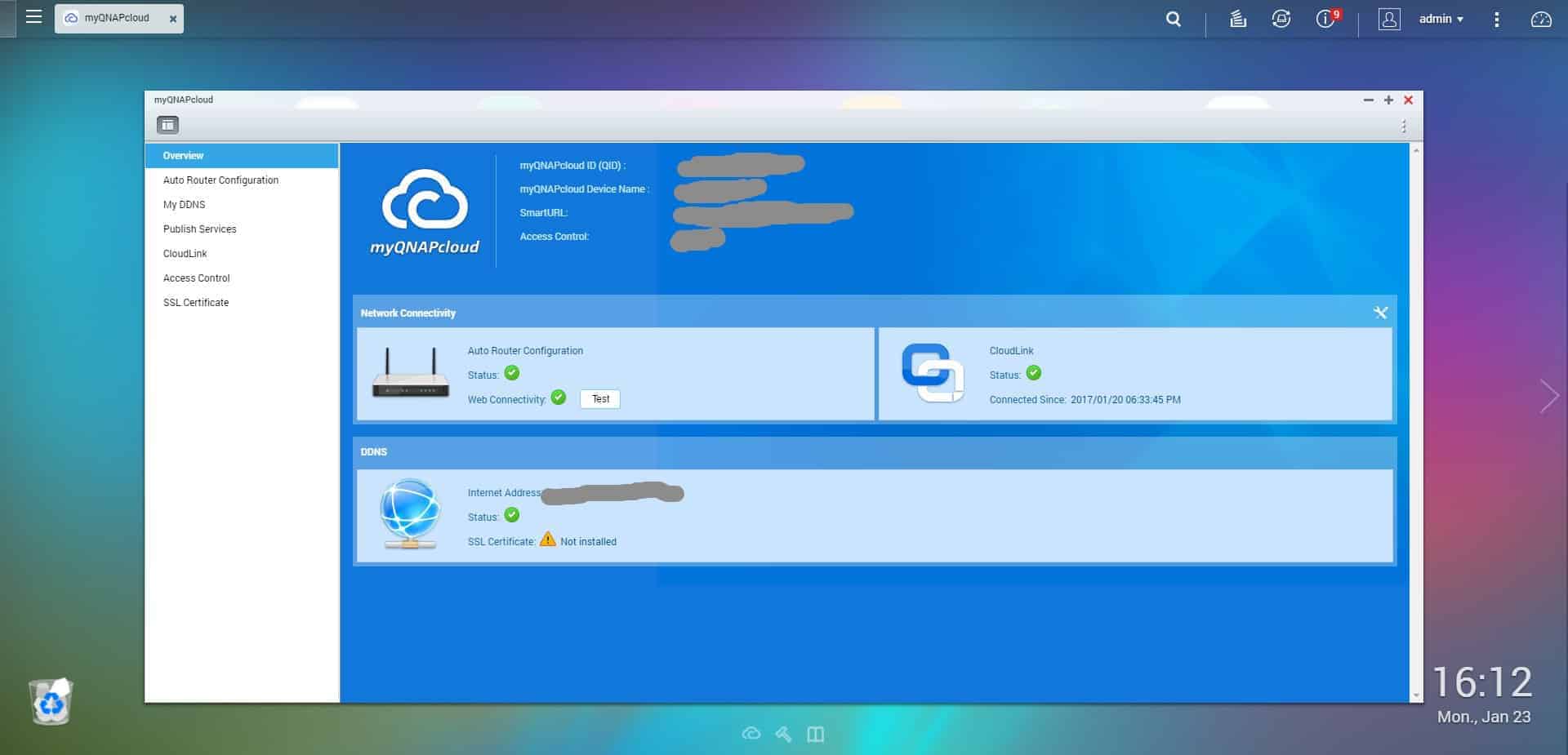Click the CloudLink connected-since timestamp
Image resolution: width=1568 pixels, height=755 pixels.
1125,400
